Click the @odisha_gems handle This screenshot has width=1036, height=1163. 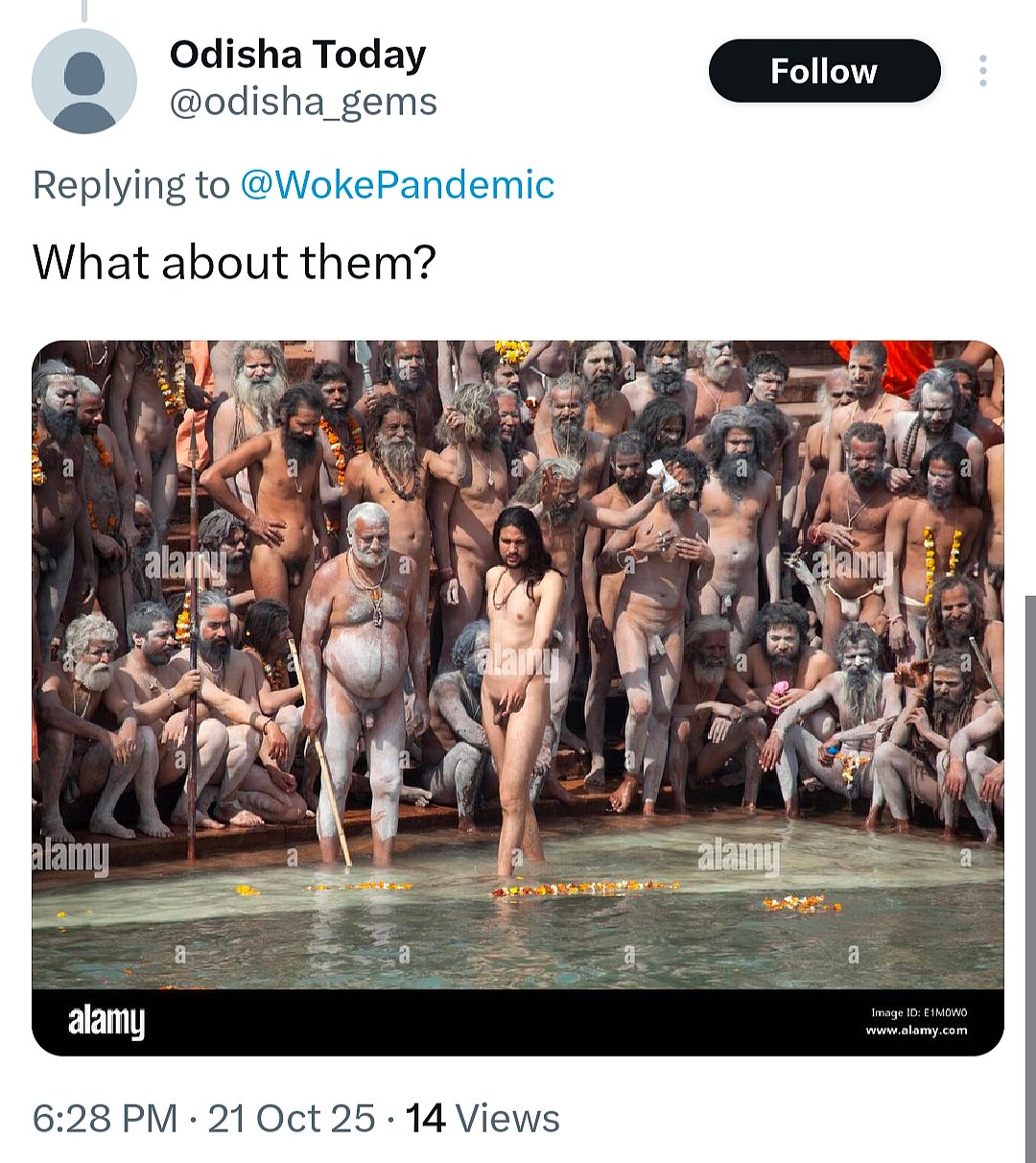pos(303,102)
